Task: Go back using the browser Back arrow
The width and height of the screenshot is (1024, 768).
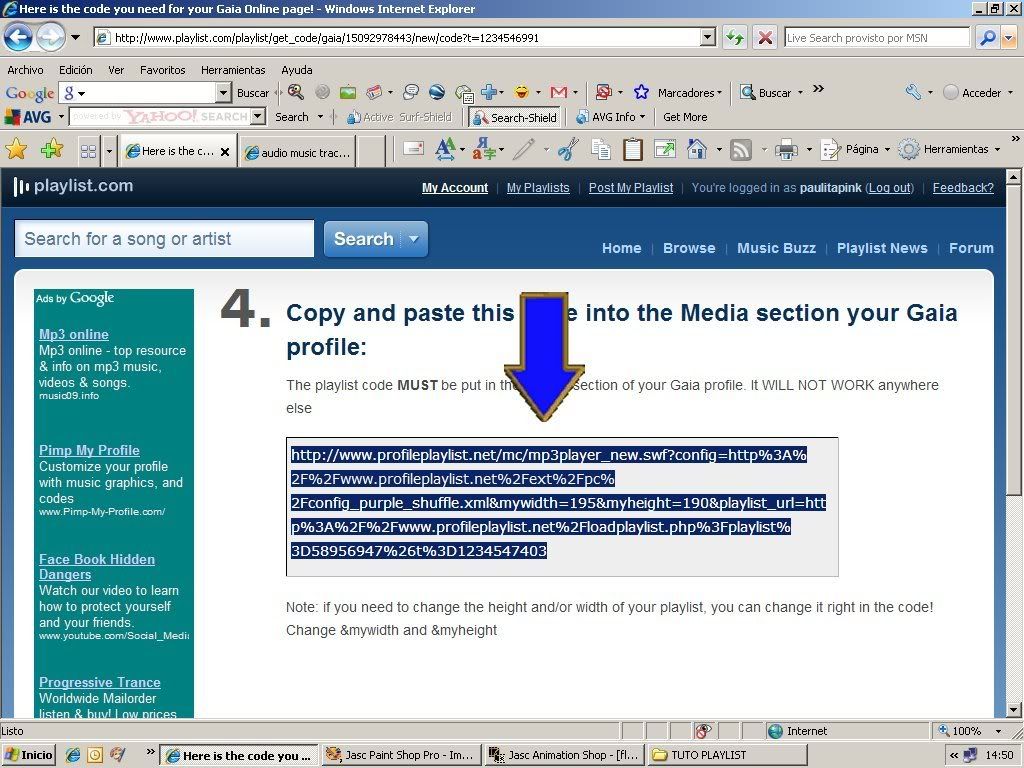Action: (18, 37)
